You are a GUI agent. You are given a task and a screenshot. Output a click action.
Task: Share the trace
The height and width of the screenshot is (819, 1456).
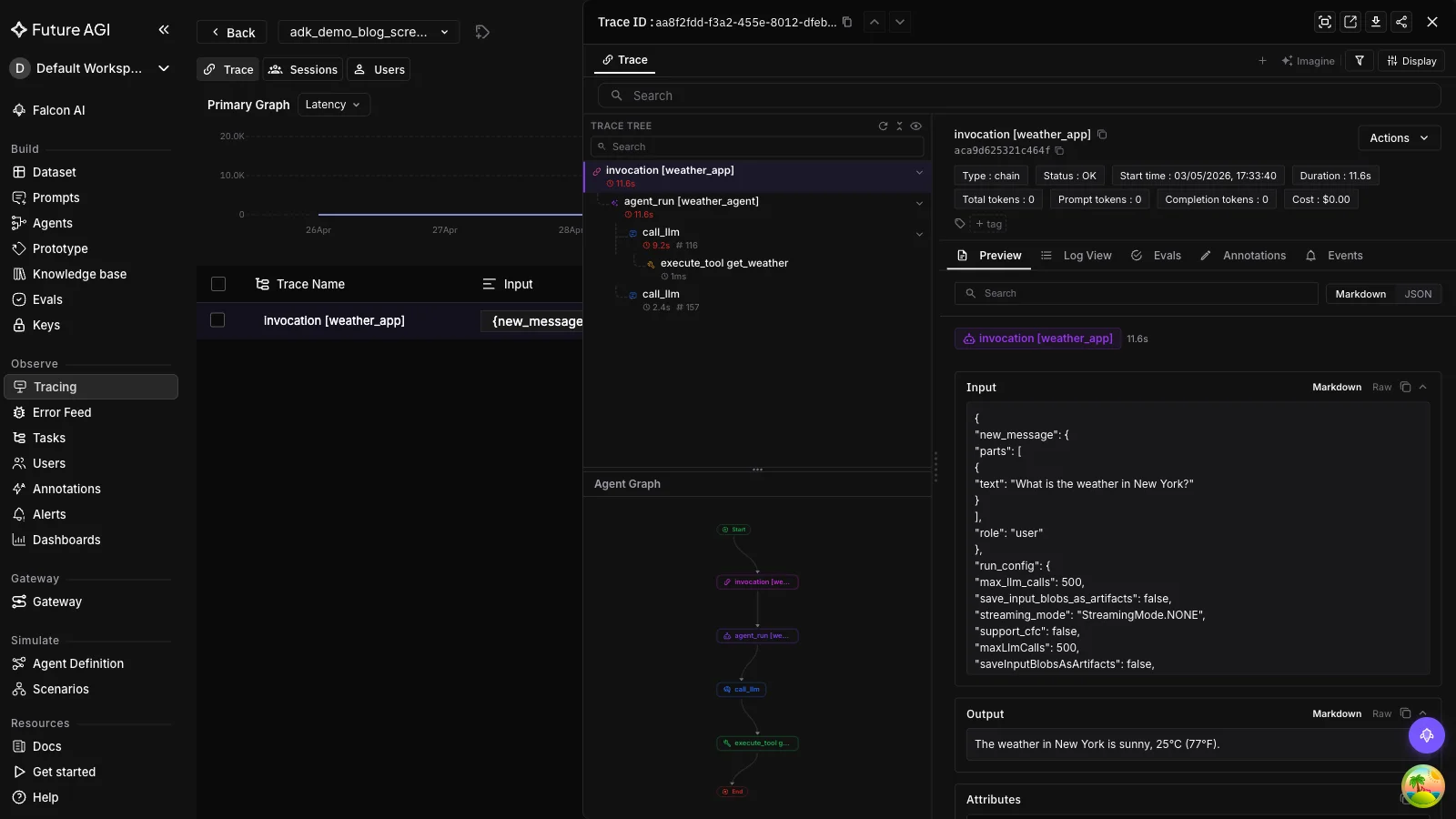click(x=1401, y=22)
